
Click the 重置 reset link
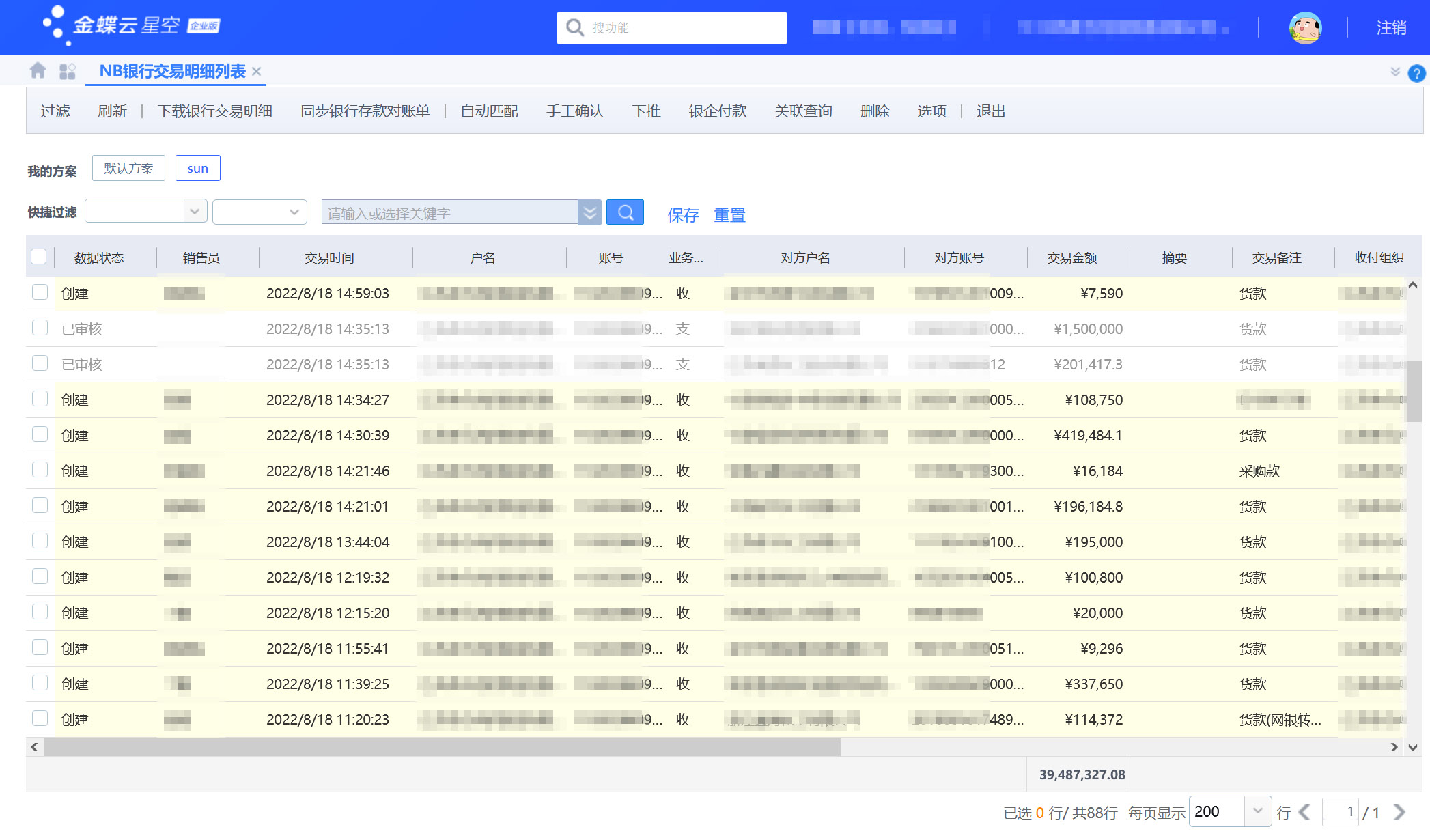pos(729,215)
